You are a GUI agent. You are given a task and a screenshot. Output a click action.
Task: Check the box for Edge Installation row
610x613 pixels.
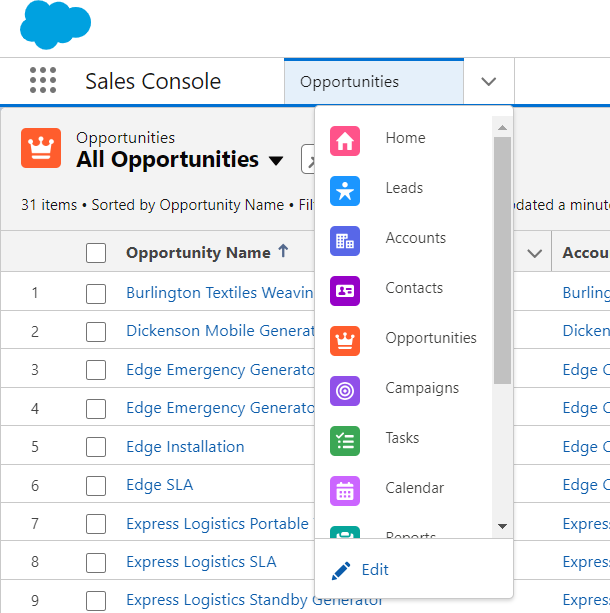pyautogui.click(x=96, y=447)
